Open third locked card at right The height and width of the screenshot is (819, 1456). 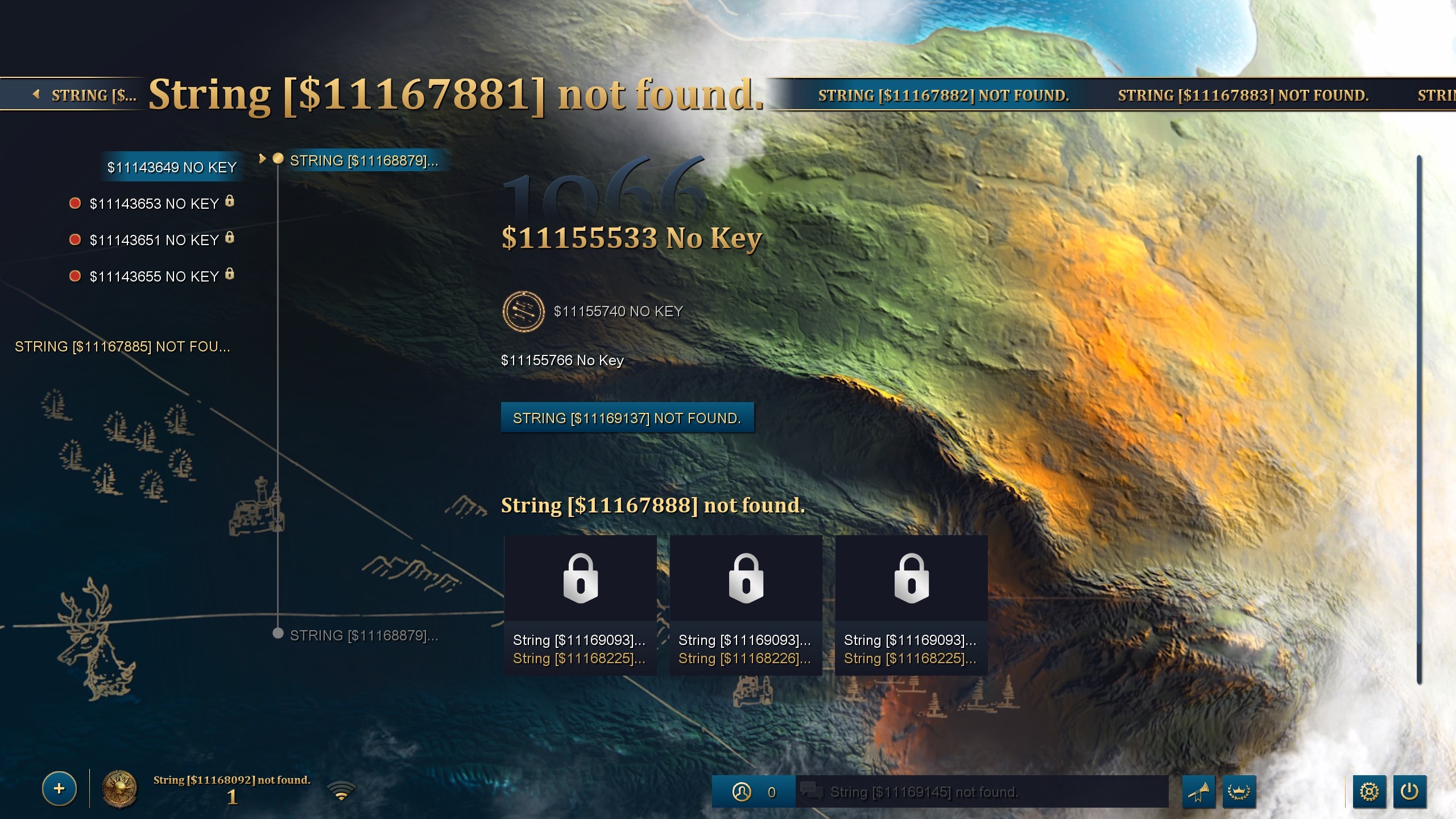911,605
